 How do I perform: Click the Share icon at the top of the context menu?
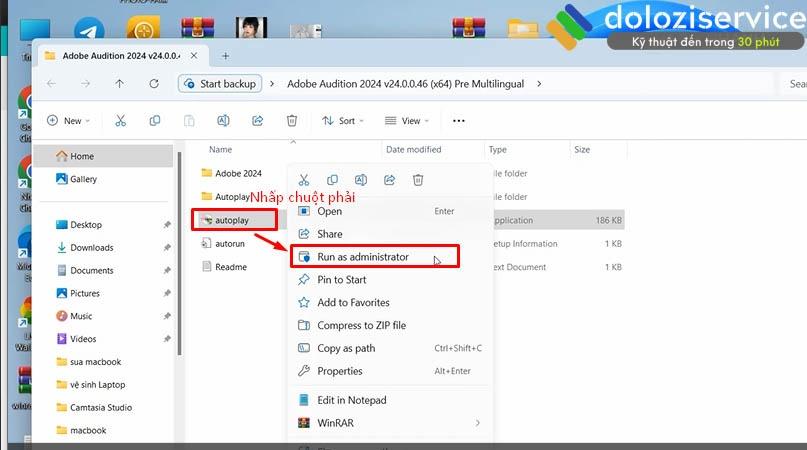(x=390, y=180)
